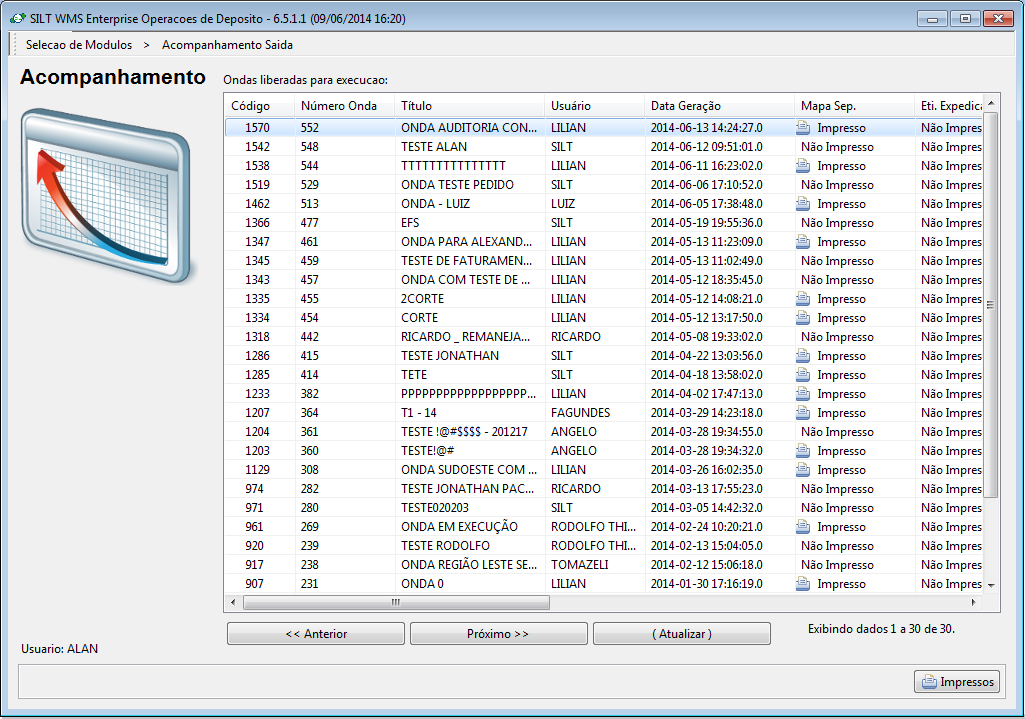Screen dimensions: 1025x719
Task: Select the TESTE ALAN row
Action: click(603, 147)
